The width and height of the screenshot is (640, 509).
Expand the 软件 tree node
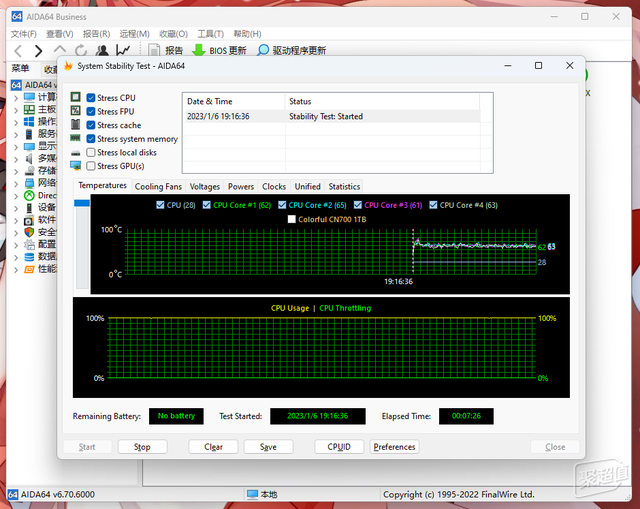click(x=16, y=221)
